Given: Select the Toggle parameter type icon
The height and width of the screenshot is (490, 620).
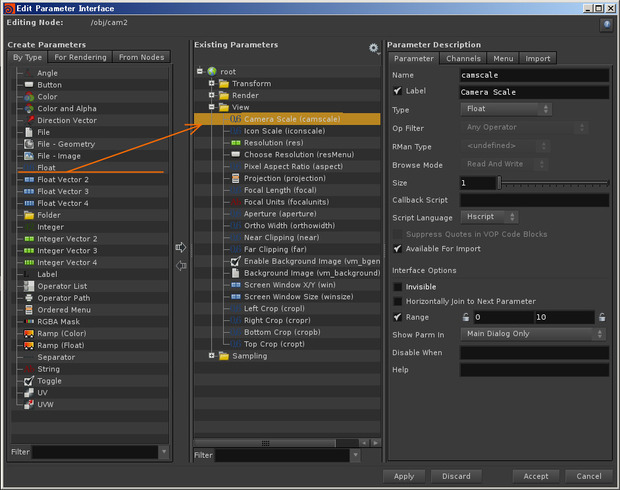Looking at the screenshot, I should (29, 381).
